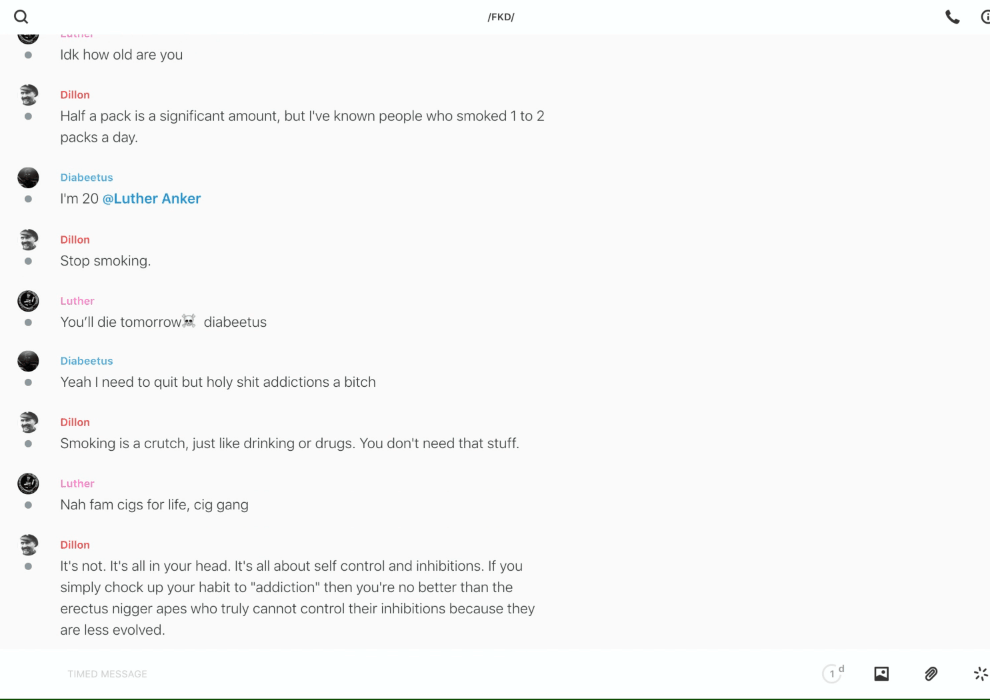Click the "Smoking is a crutch" message
This screenshot has height=700, width=990.
coord(289,443)
